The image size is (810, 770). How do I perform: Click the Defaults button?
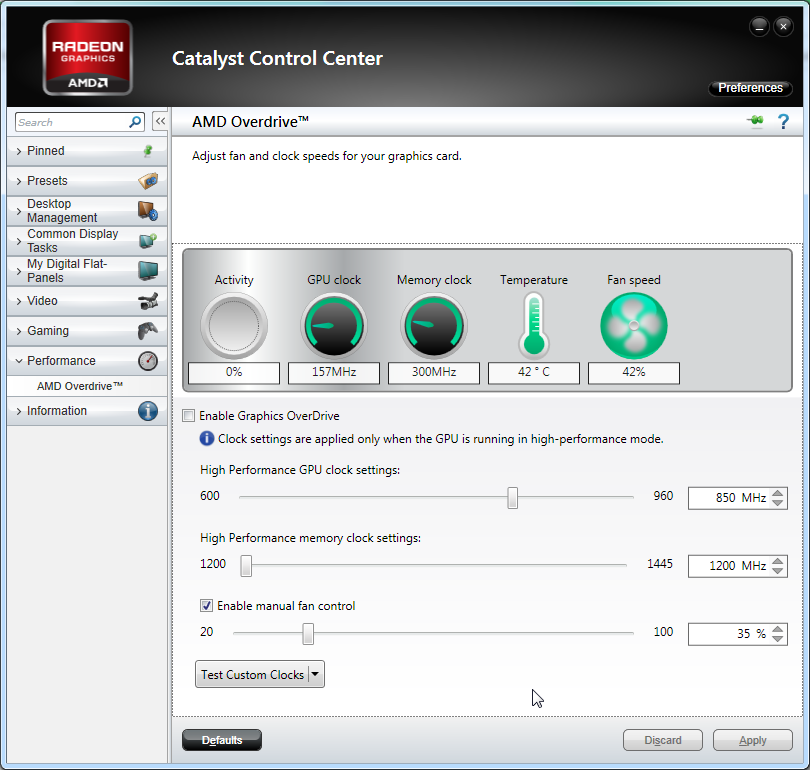[222, 740]
